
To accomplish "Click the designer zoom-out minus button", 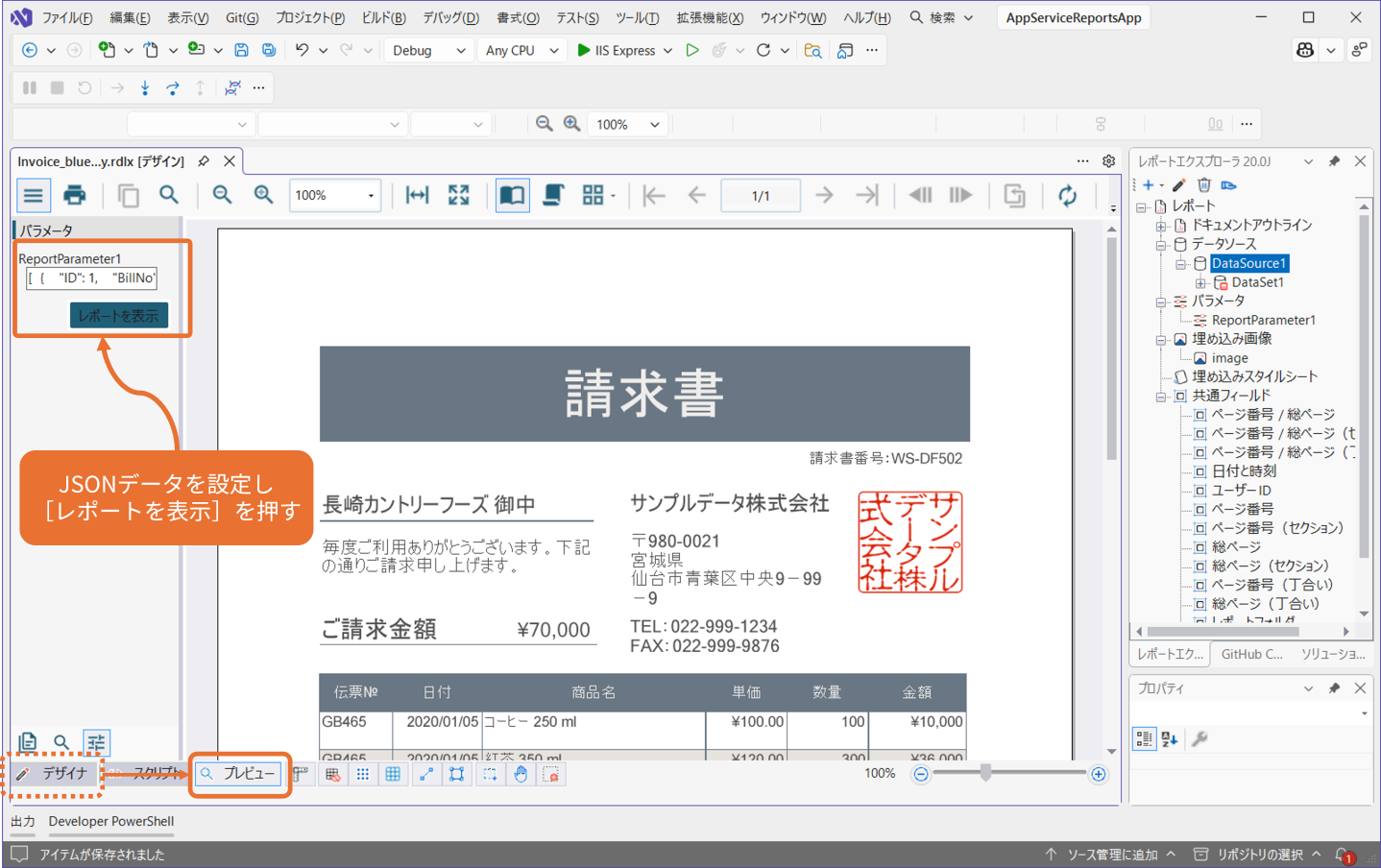I will tap(921, 774).
